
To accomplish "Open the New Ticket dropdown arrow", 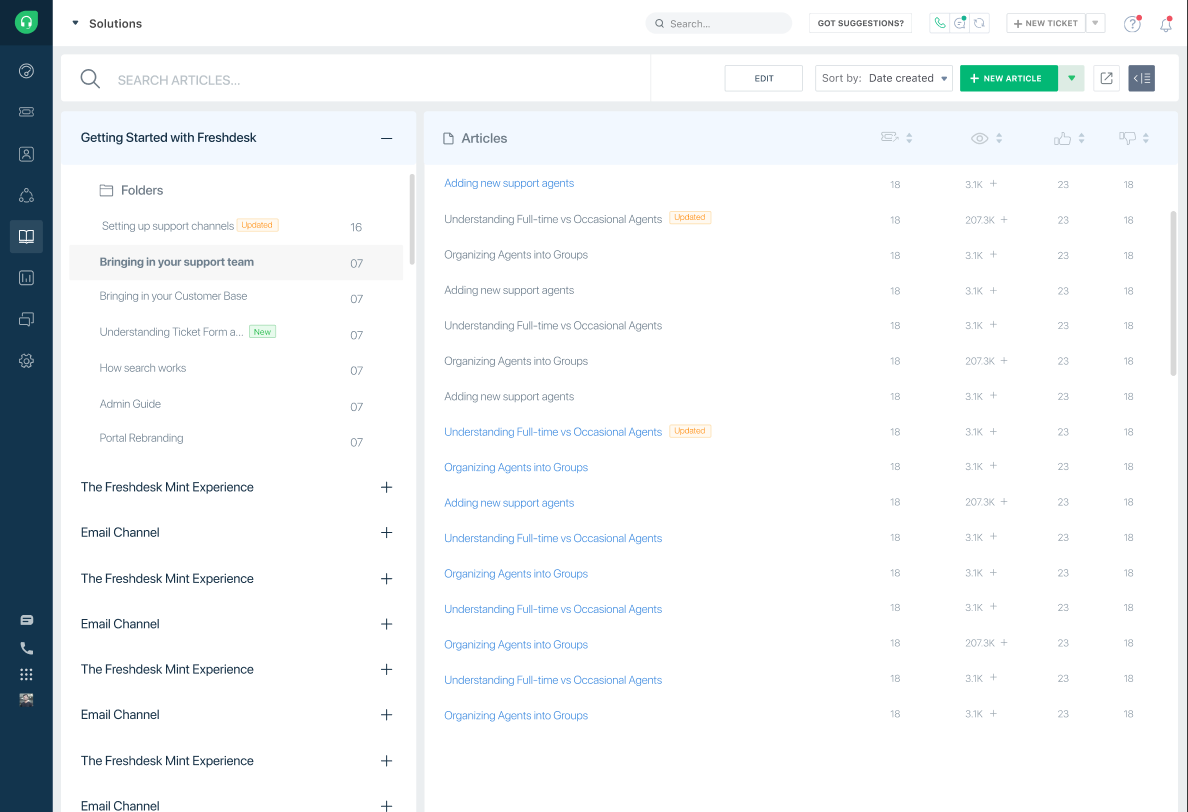I will [1096, 23].
